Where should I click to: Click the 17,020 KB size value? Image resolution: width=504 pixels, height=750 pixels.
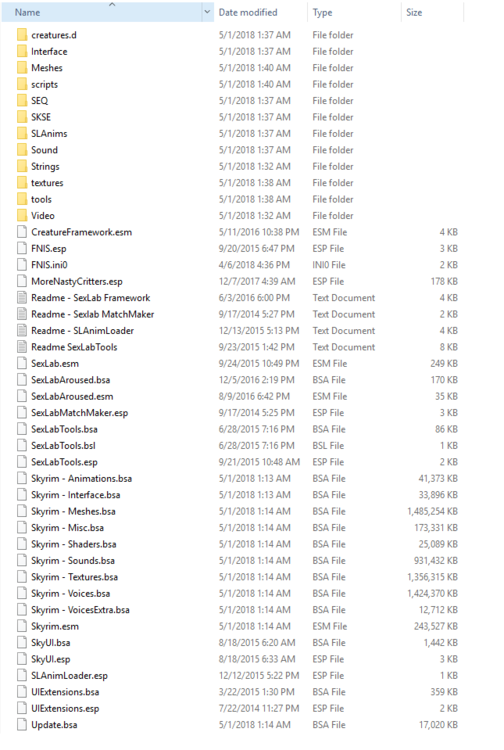click(x=438, y=725)
